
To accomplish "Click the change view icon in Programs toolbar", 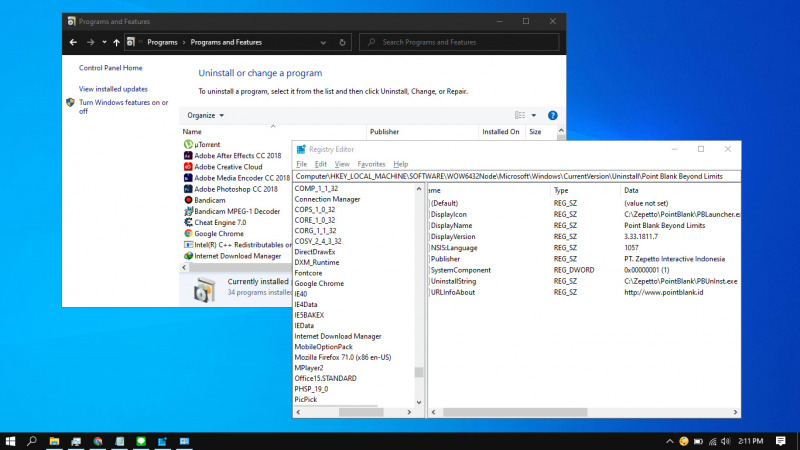I will pyautogui.click(x=520, y=115).
